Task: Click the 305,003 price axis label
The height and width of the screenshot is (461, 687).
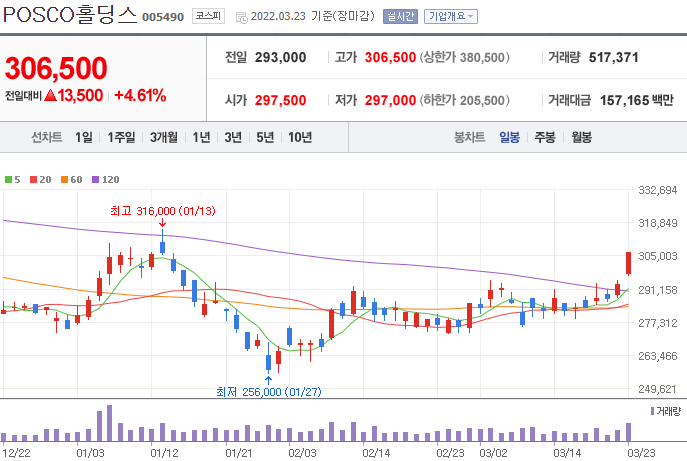Action: 658,256
